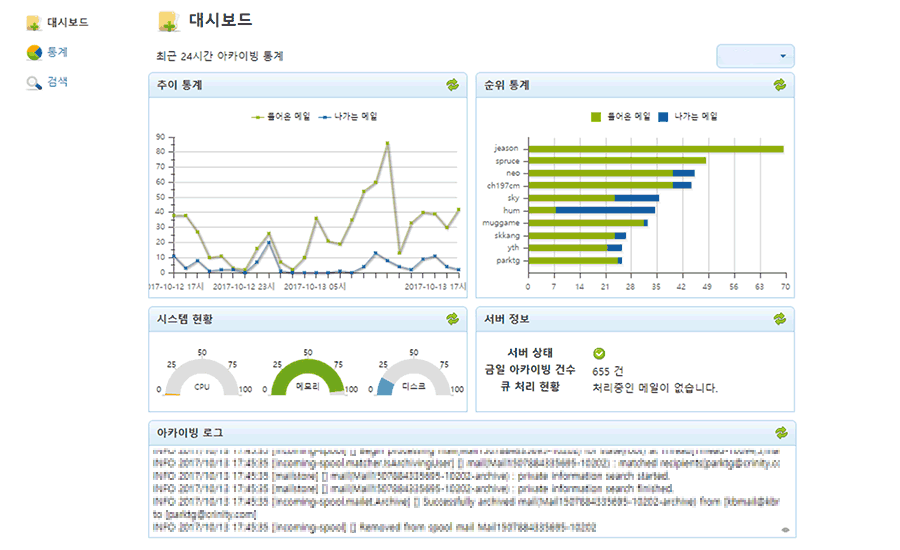Refresh the 시스템 현황 panel
Screen dimensions: 900x550
(x=453, y=319)
